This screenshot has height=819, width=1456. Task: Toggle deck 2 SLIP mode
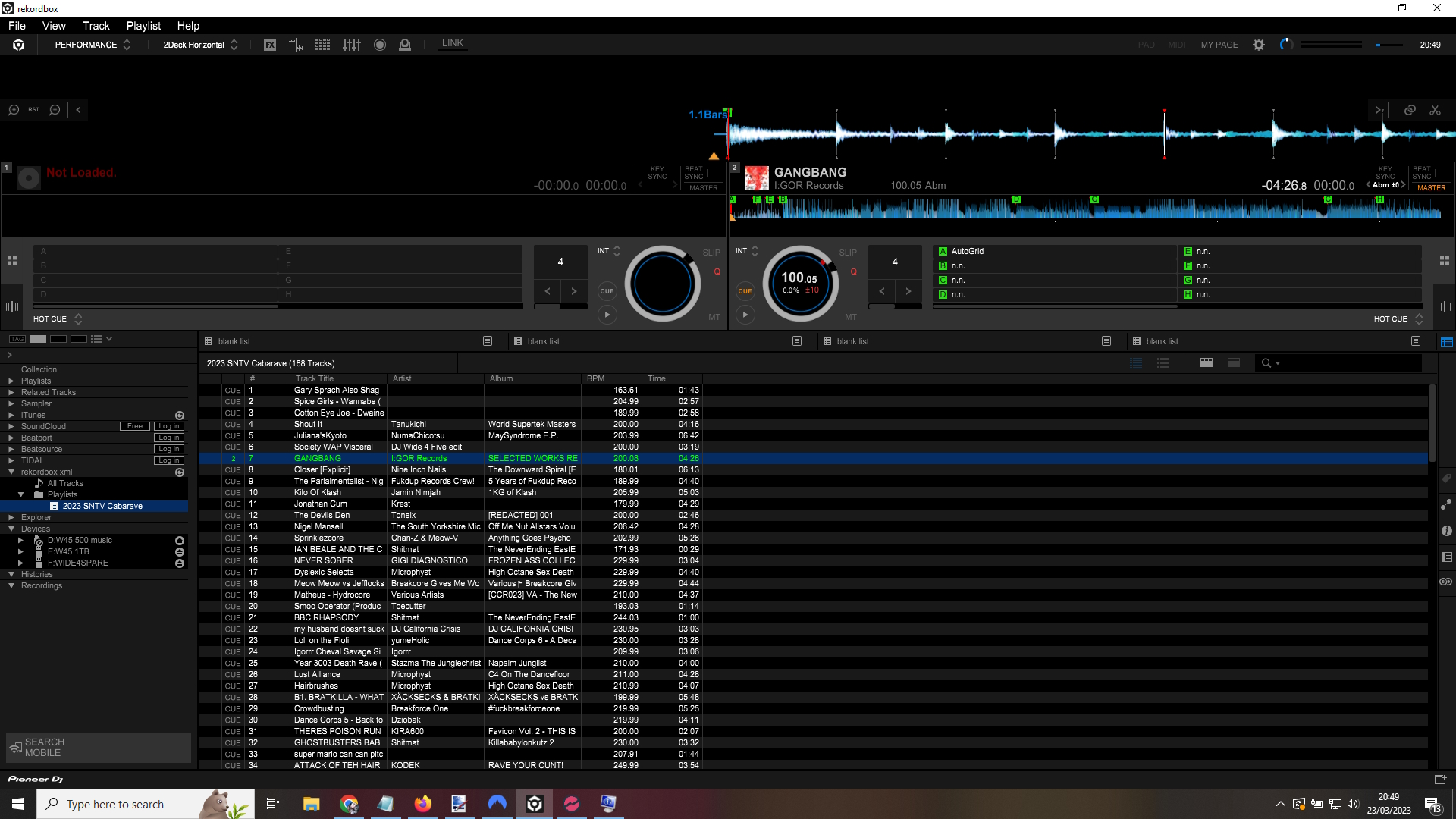point(848,253)
